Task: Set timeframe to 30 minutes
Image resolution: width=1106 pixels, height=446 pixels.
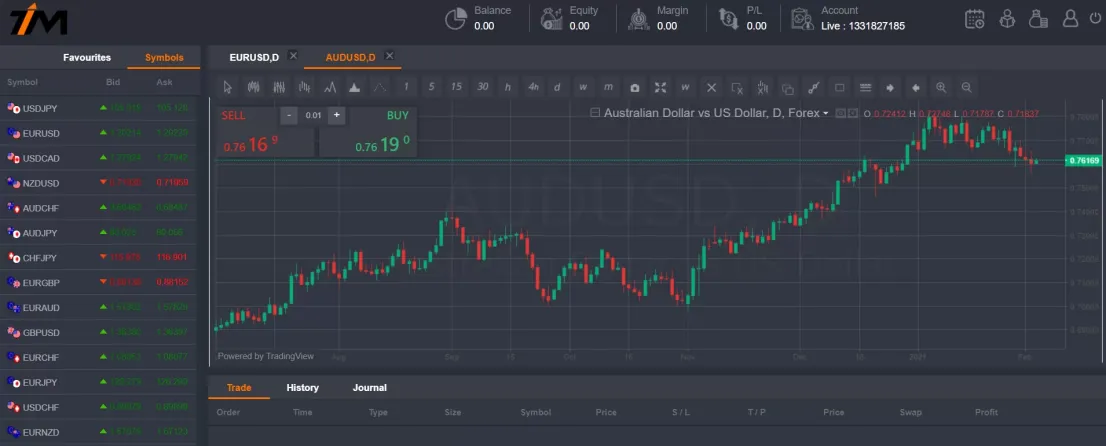Action: 482,88
